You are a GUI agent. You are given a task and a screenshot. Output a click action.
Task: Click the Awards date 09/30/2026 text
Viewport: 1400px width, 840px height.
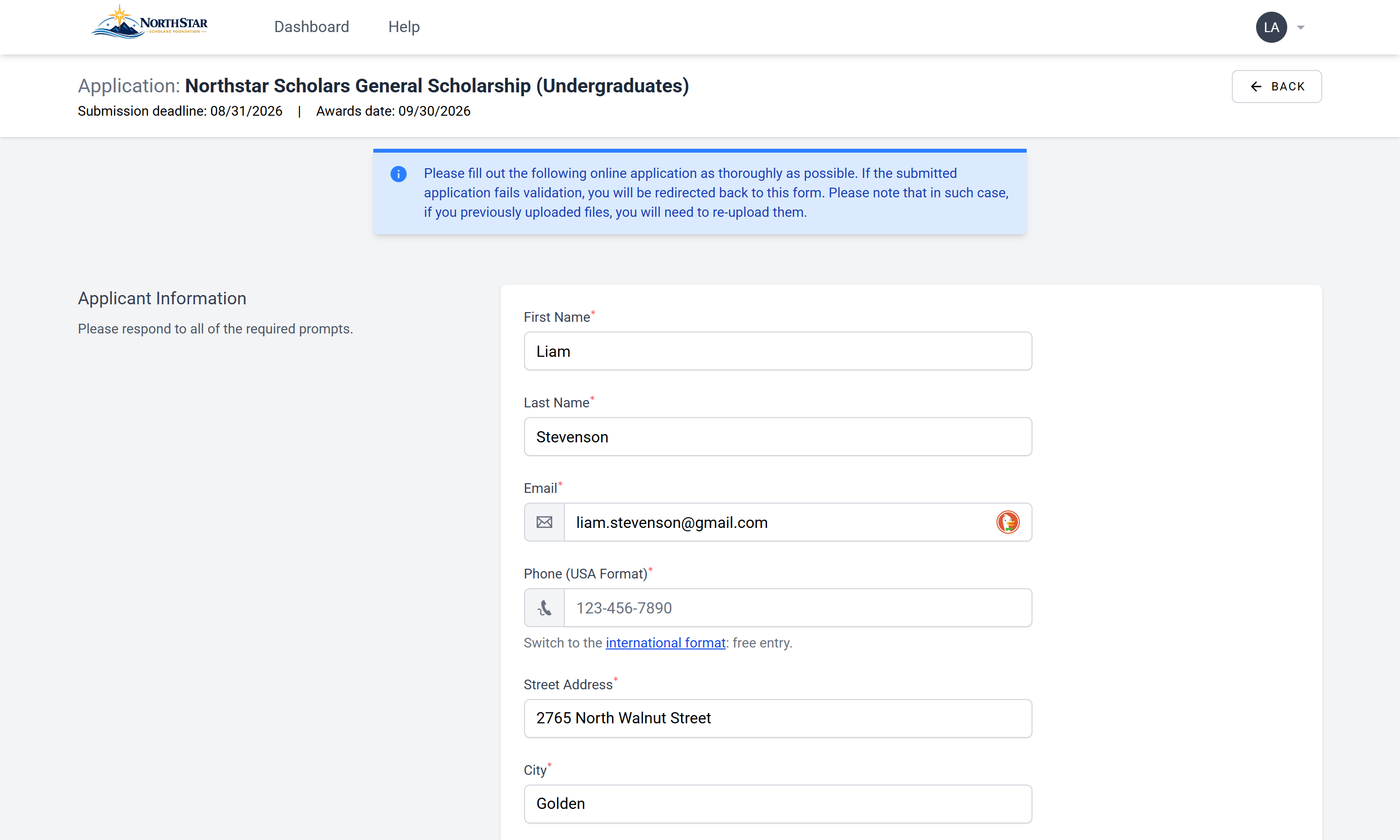coord(393,111)
